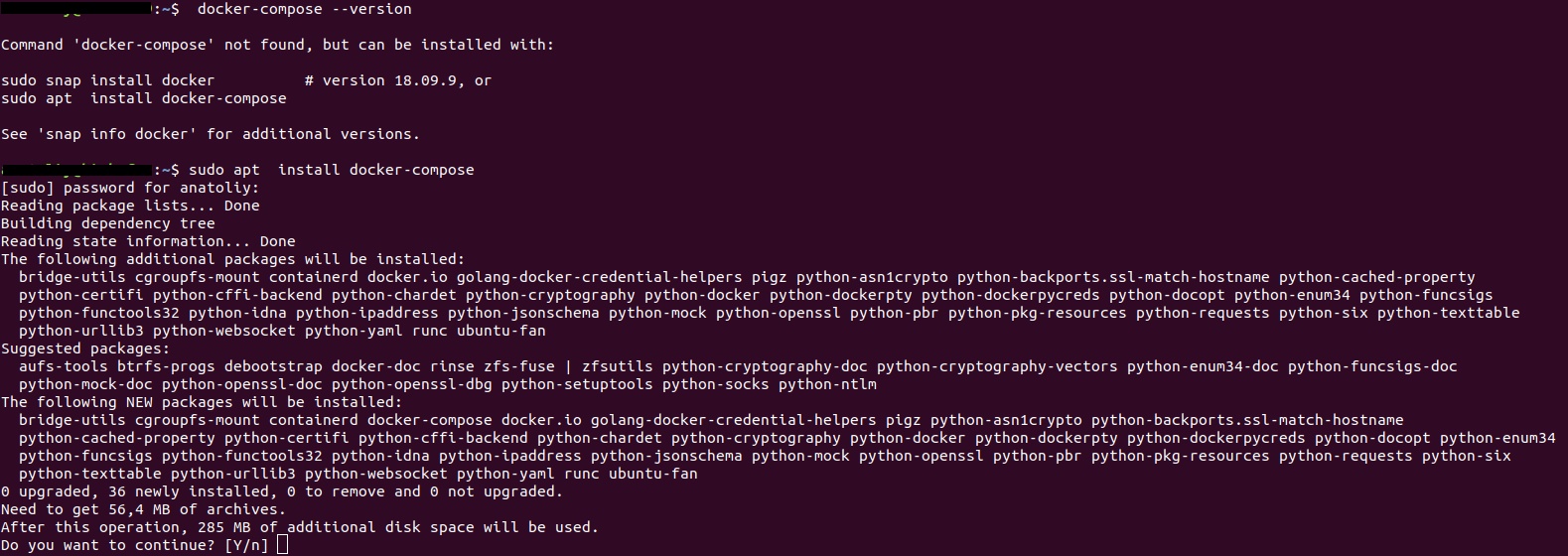This screenshot has width=1568, height=556.
Task: Click 'sudo snap install docker' suggestion line
Action: (x=108, y=80)
